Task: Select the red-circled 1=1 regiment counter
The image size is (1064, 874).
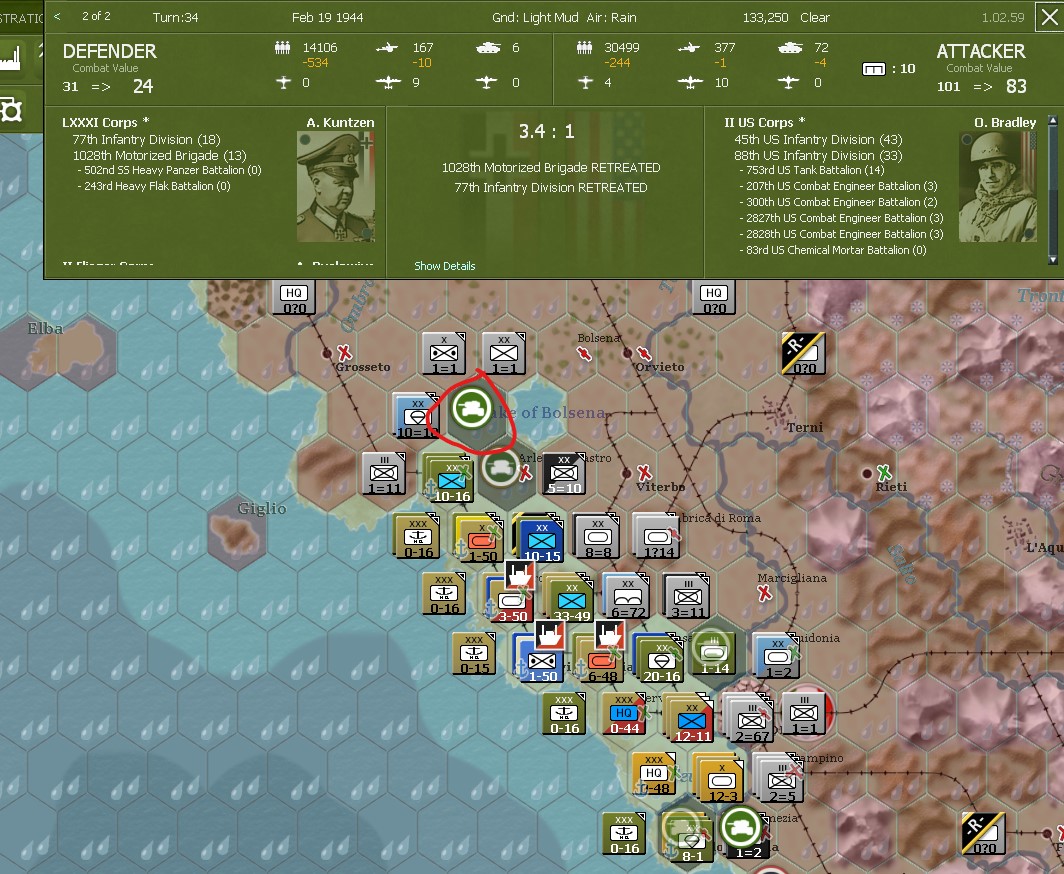Action: (804, 712)
